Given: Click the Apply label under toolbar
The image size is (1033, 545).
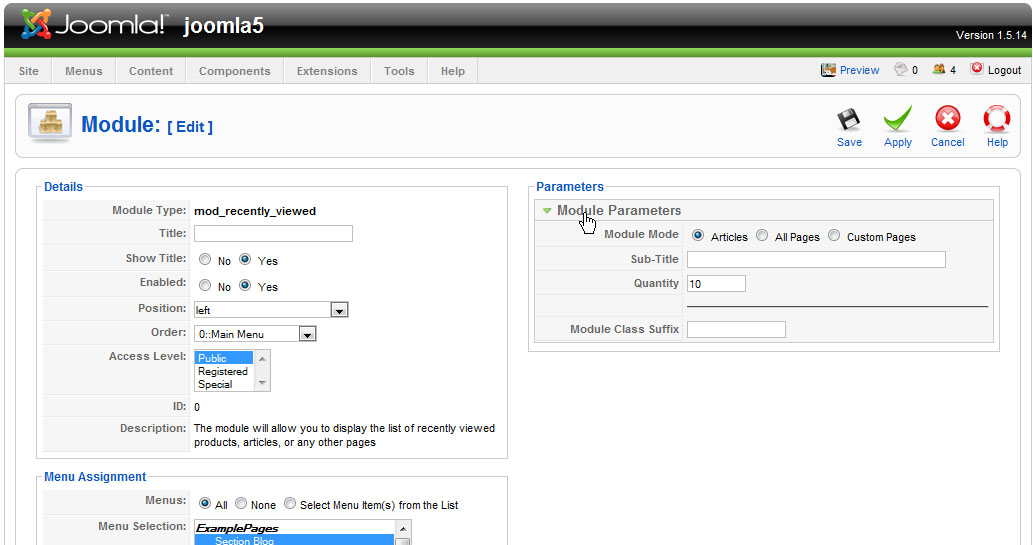Looking at the screenshot, I should pyautogui.click(x=898, y=142).
